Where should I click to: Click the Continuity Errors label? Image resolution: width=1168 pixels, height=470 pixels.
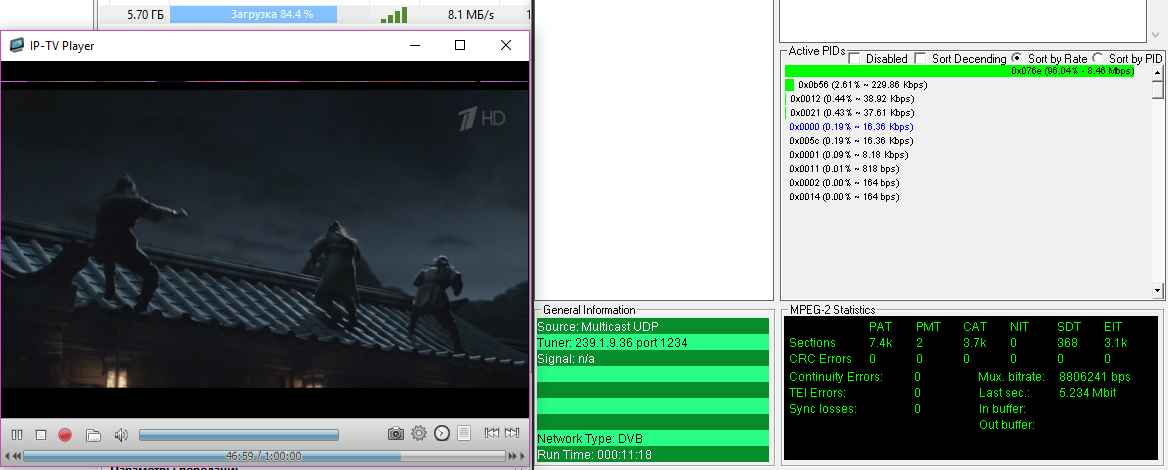(x=835, y=377)
